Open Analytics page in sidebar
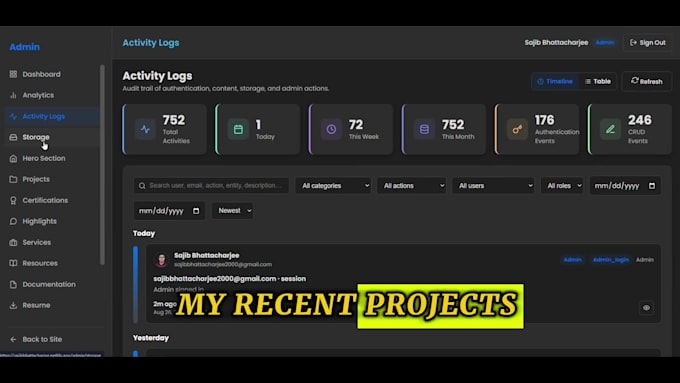Screen dimensions: 680x383 click(x=38, y=95)
